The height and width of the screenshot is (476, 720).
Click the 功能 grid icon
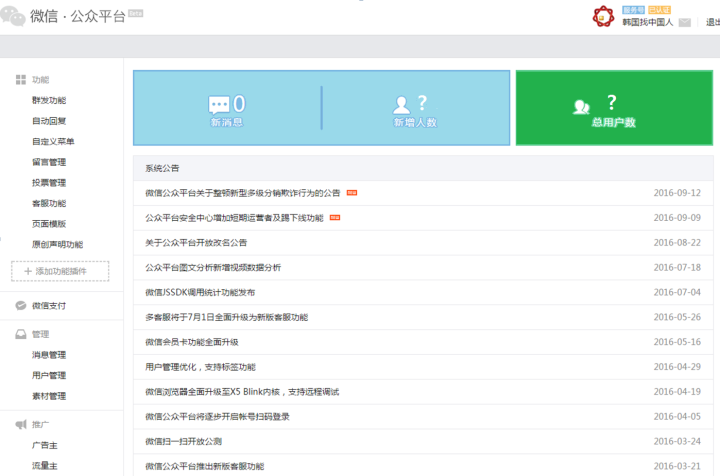click(x=21, y=80)
